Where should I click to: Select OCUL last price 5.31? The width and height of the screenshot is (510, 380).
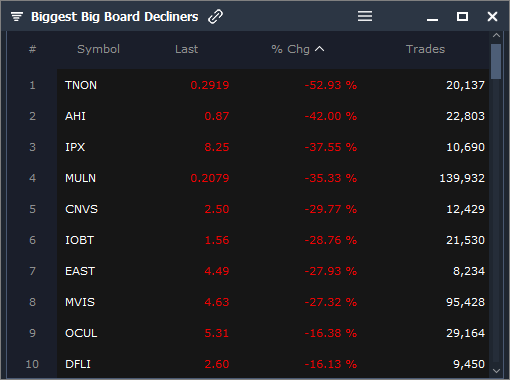pos(217,333)
